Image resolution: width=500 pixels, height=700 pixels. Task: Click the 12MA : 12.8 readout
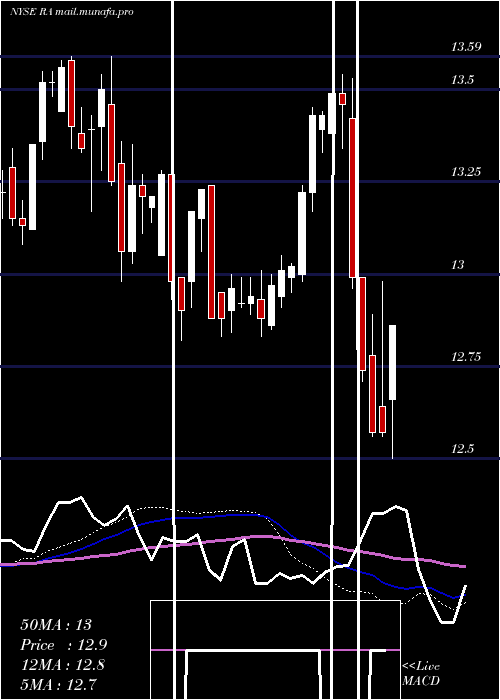click(x=63, y=665)
